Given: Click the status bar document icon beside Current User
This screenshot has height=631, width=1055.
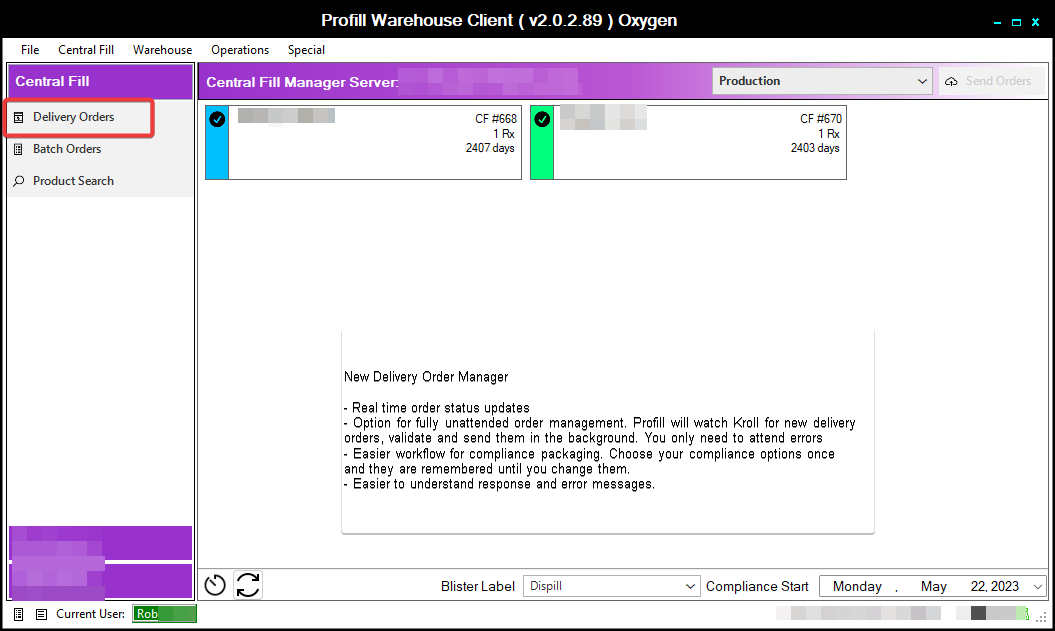Looking at the screenshot, I should 41,614.
